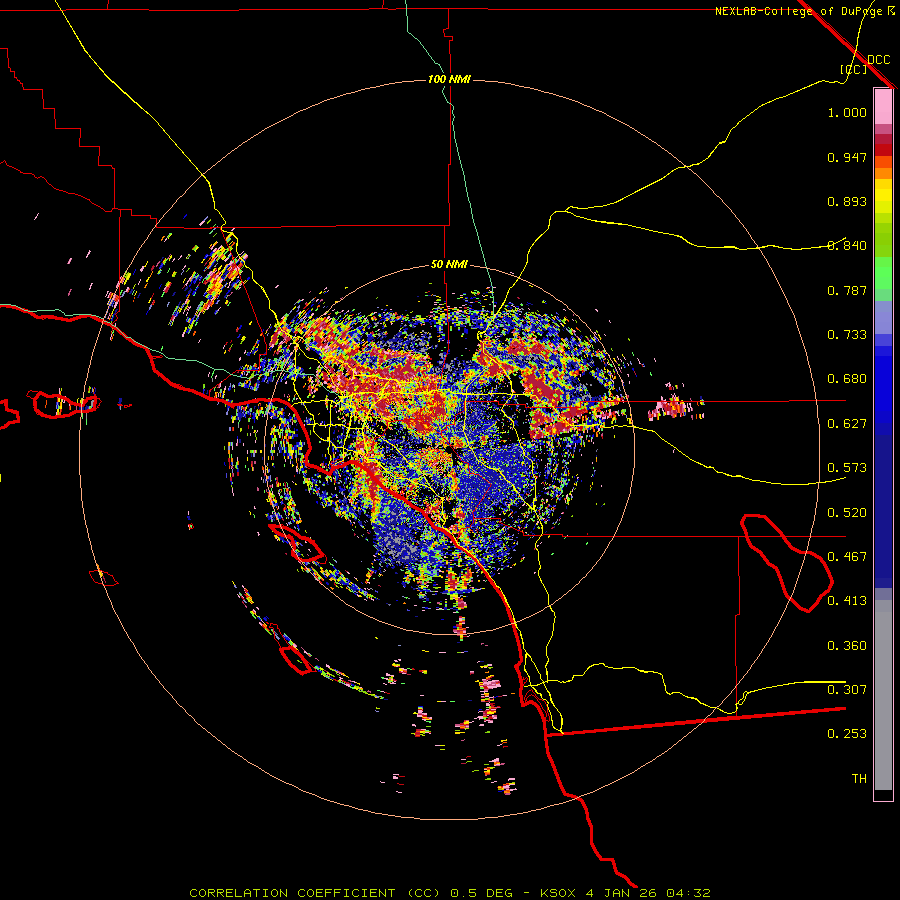Image resolution: width=900 pixels, height=900 pixels.
Task: Click the 0.573 value on the color scale
Action: 847,468
